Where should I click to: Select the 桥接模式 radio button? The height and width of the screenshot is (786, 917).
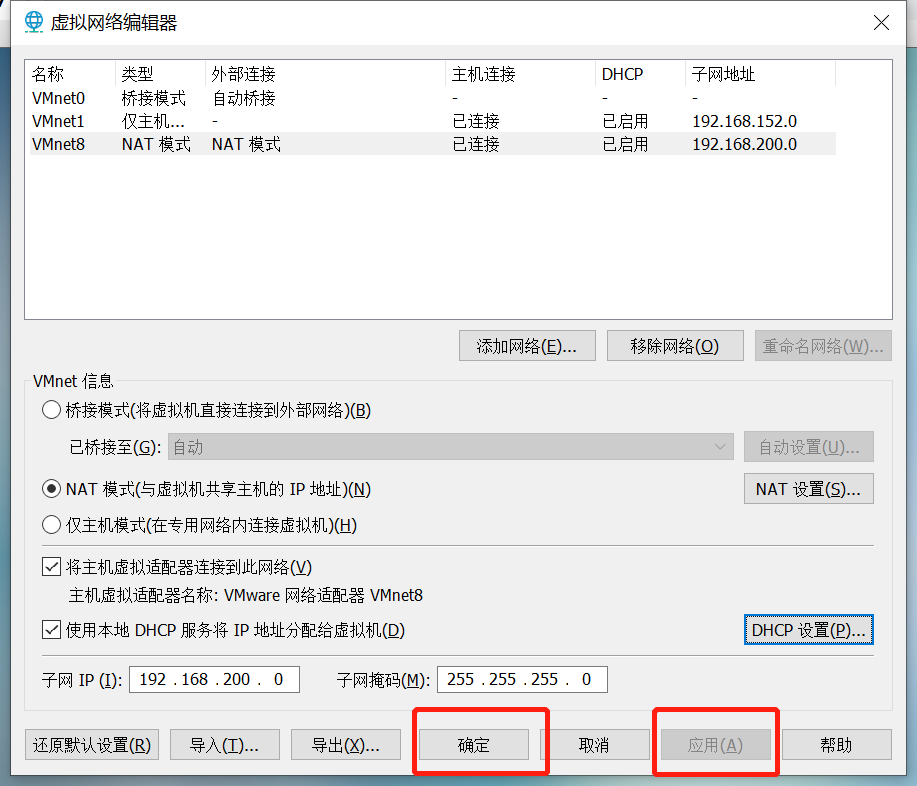pyautogui.click(x=51, y=410)
